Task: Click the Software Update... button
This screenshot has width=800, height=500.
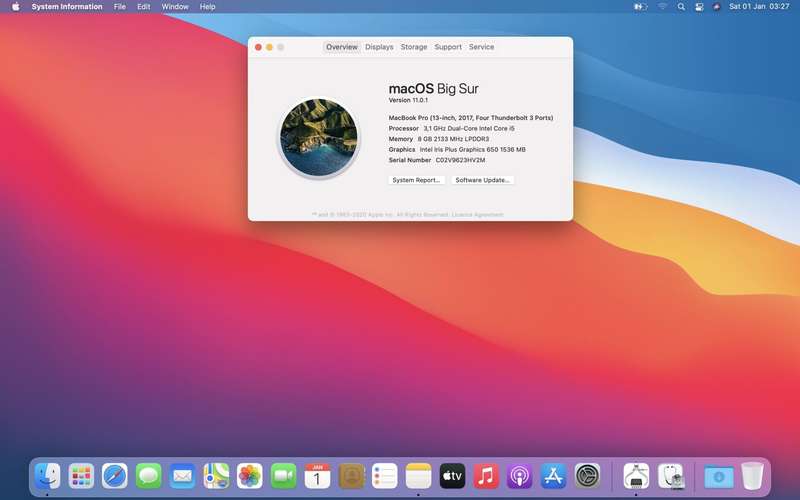Action: click(x=482, y=180)
